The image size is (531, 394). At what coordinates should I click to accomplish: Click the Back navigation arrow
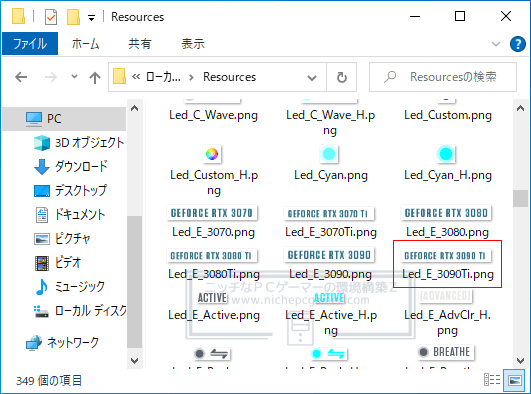tap(21, 77)
